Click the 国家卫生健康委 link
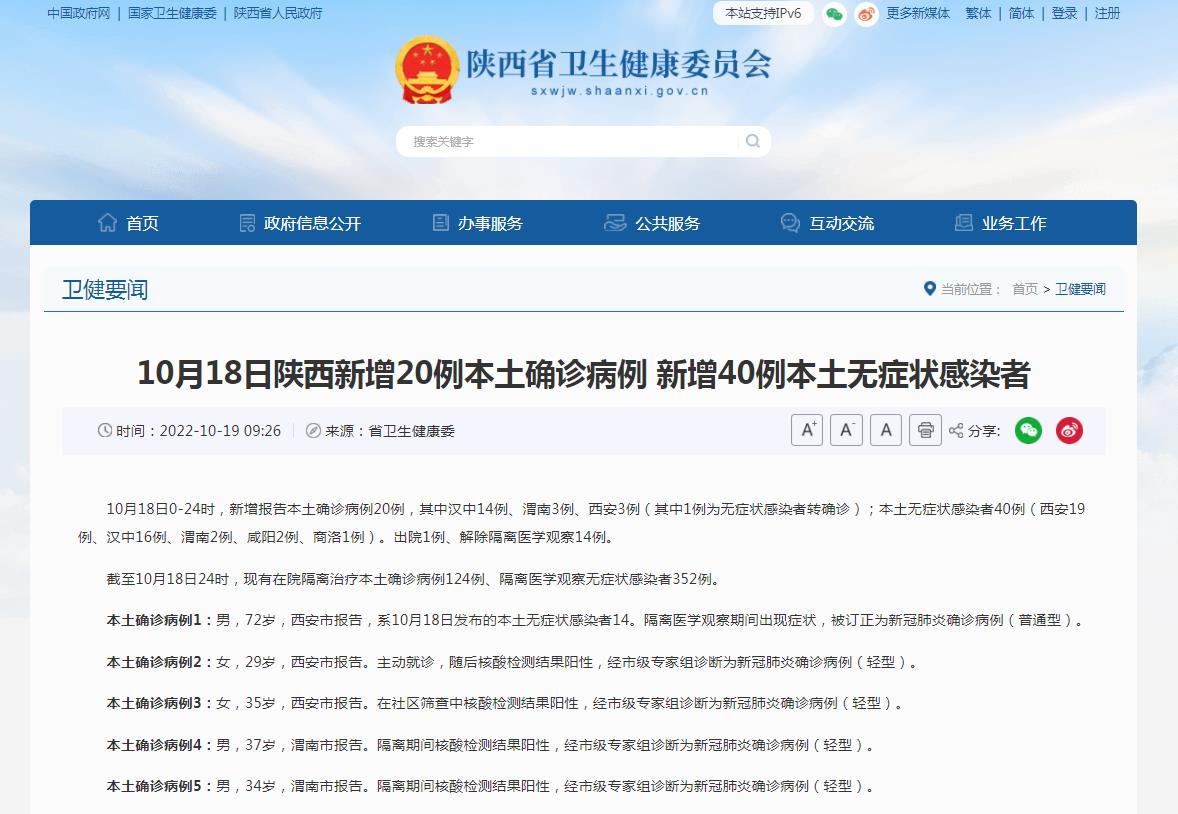Image resolution: width=1178 pixels, height=814 pixels. (172, 14)
